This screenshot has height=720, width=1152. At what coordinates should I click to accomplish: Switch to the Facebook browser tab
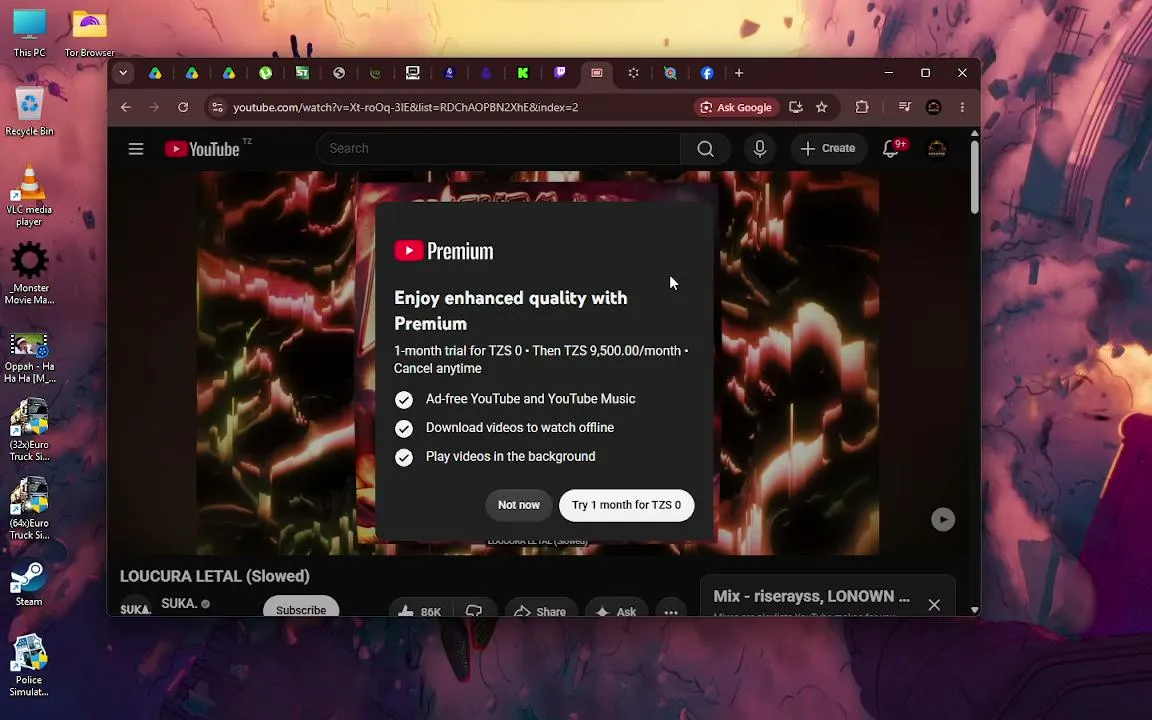point(707,73)
